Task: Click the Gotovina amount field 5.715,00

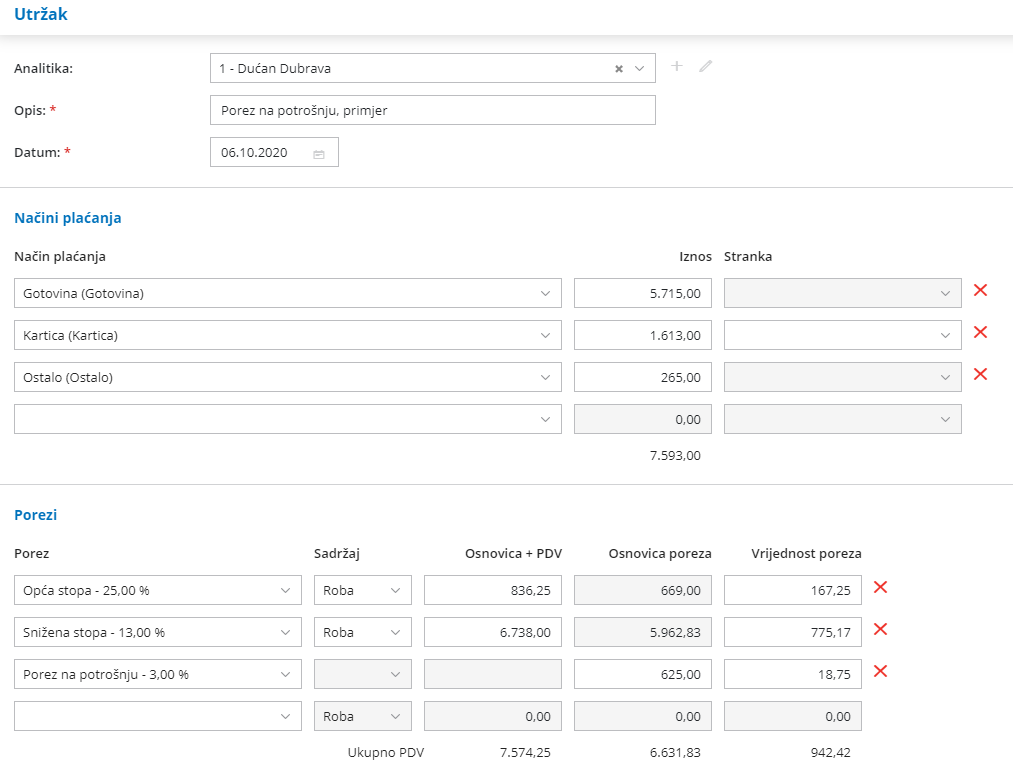Action: (x=643, y=293)
